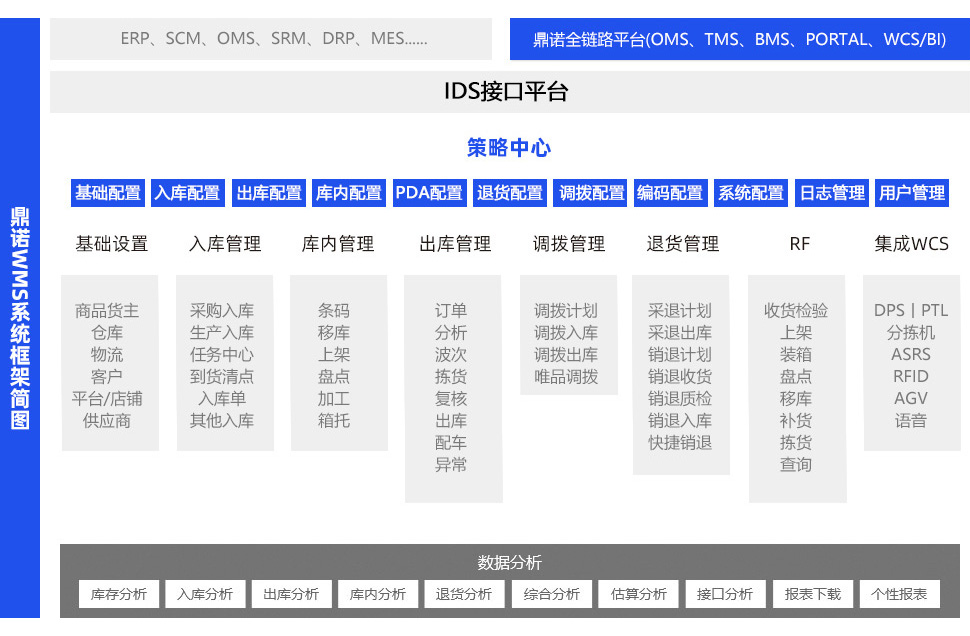The width and height of the screenshot is (970, 636).
Task: Select the PDA配置 option
Action: (429, 193)
